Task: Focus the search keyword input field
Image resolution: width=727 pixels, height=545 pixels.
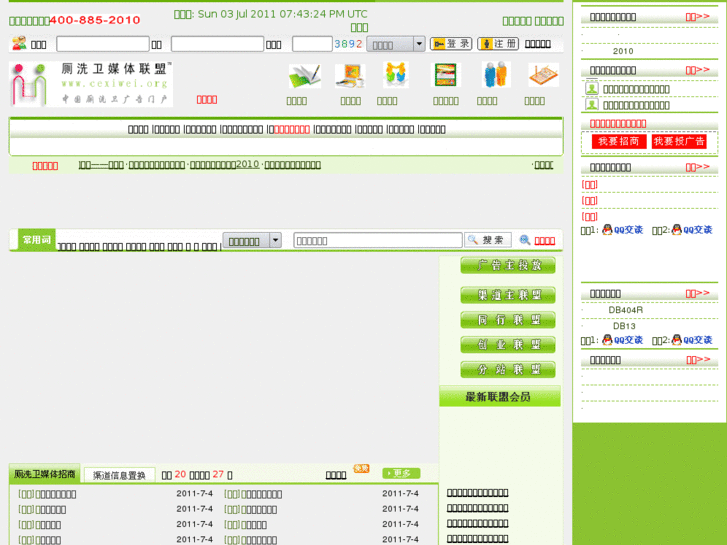Action: 378,240
